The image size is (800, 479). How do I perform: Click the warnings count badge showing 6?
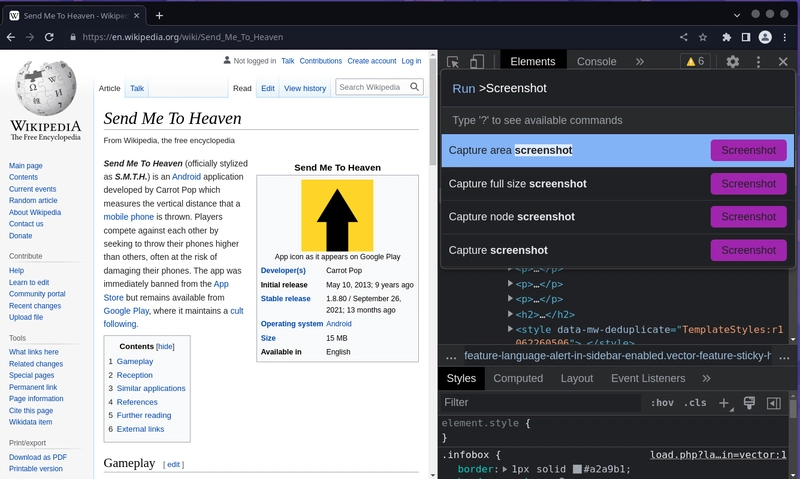coord(695,62)
